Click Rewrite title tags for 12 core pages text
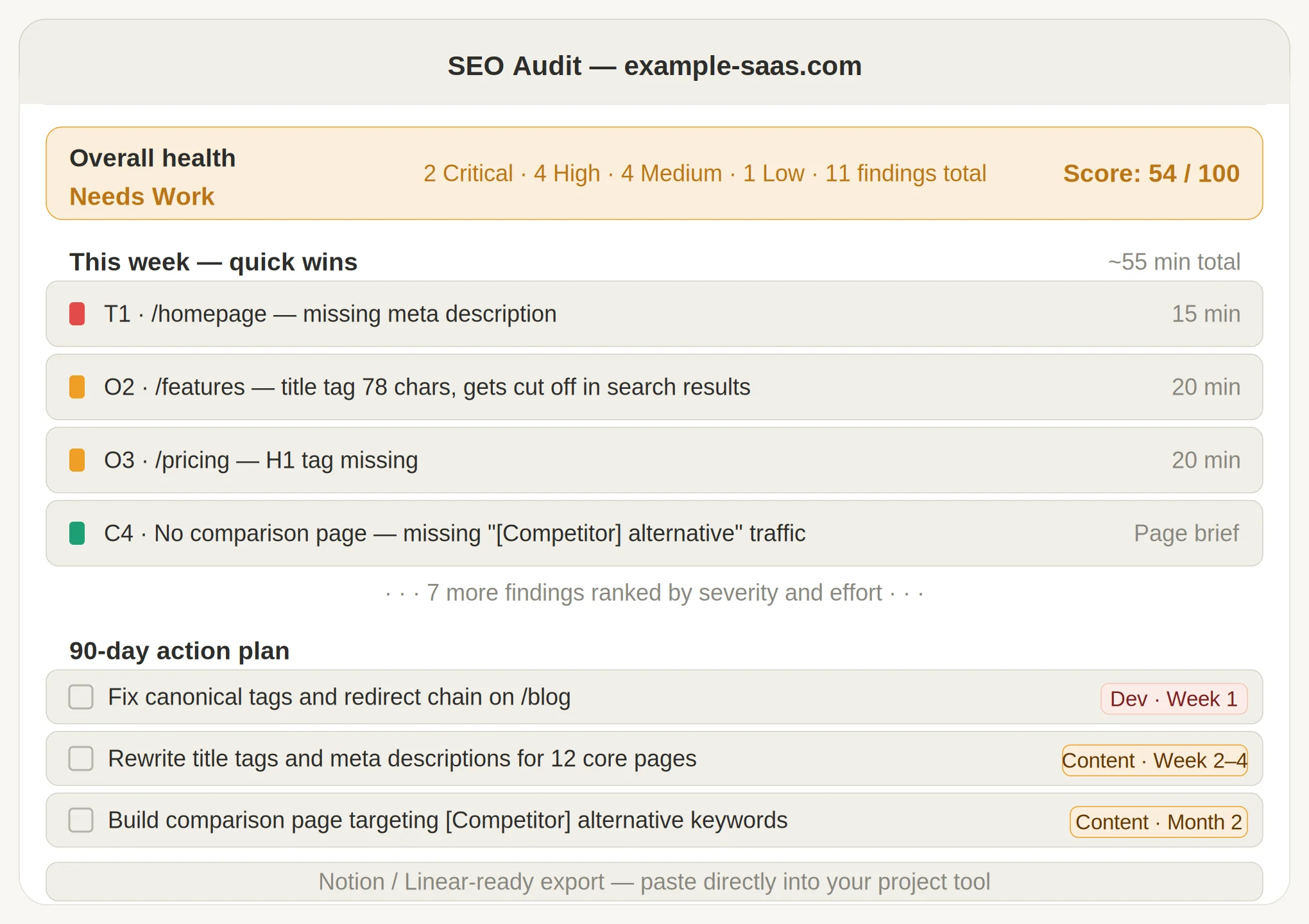1309x924 pixels. (402, 759)
